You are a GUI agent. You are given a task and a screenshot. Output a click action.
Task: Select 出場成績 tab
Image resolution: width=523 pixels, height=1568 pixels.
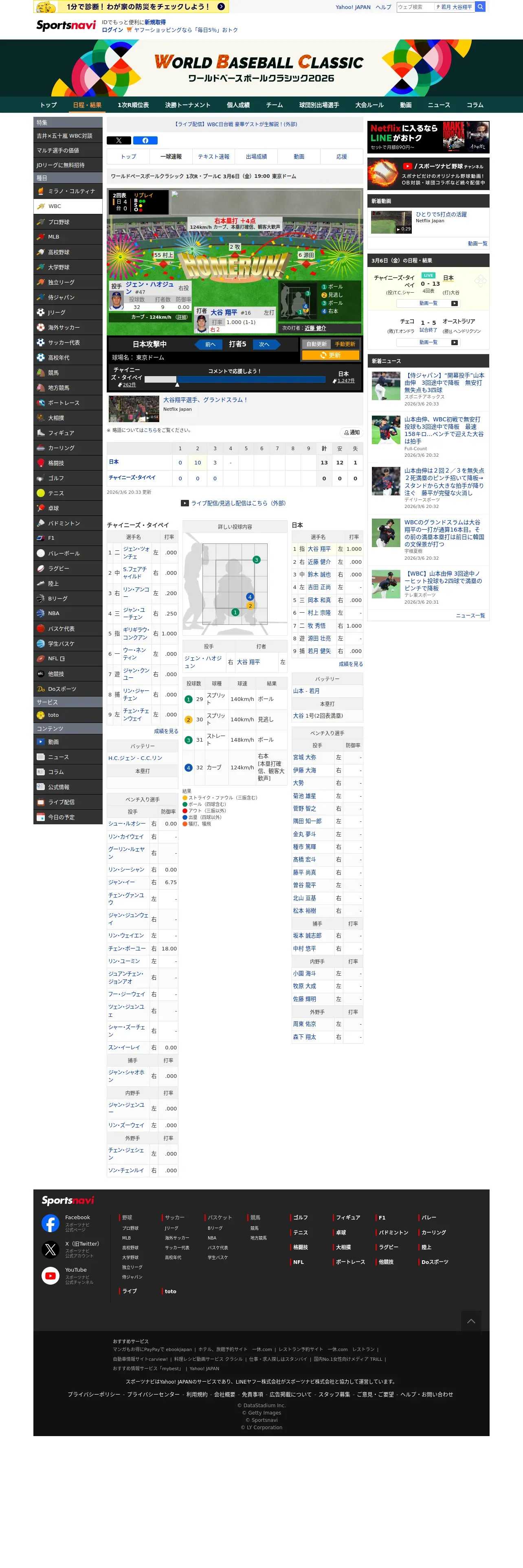256,156
